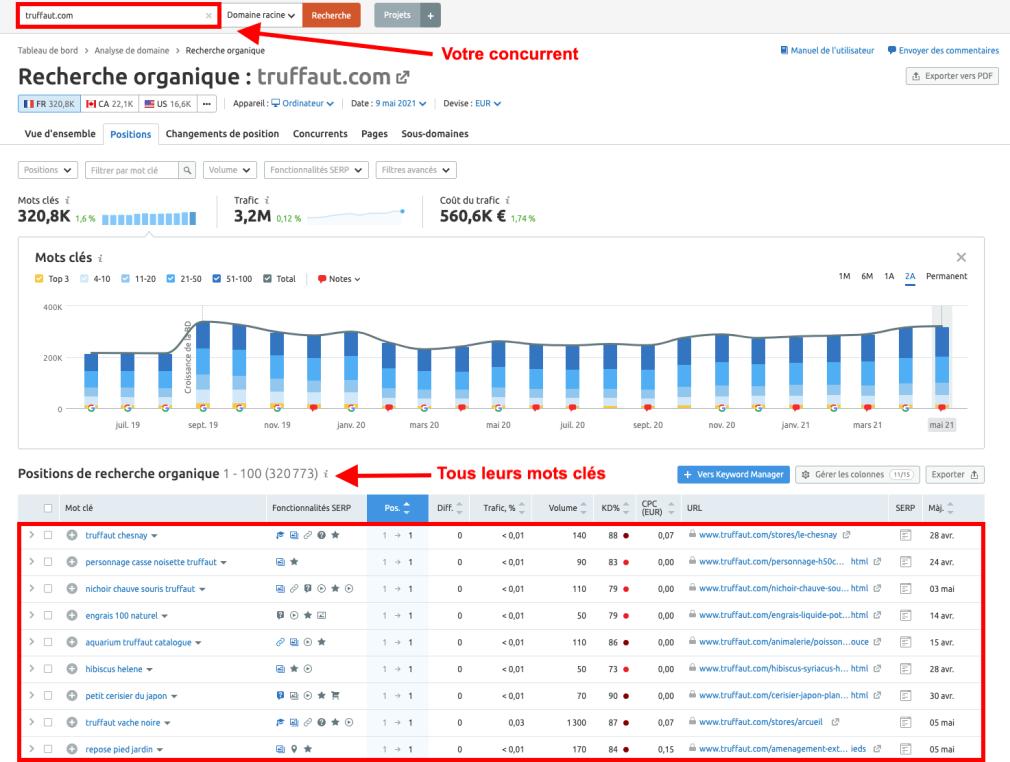
Task: Show info icon beside Positions de recherche organique
Action: (326, 474)
